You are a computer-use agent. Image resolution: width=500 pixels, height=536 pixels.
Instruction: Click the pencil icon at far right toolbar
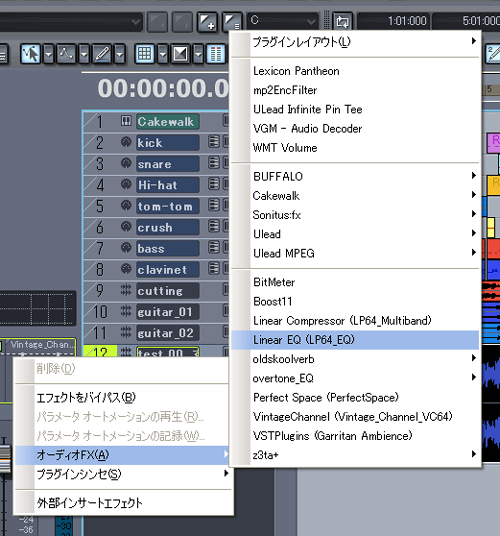click(x=493, y=54)
